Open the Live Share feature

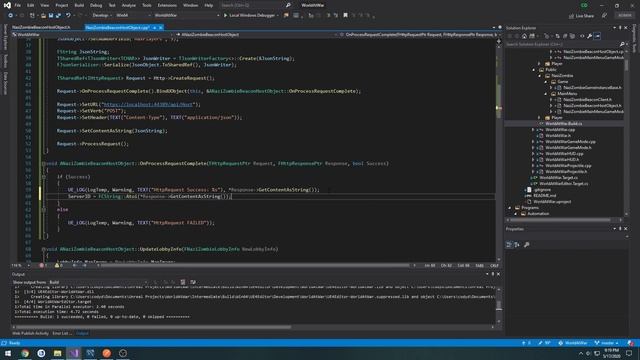[581, 16]
